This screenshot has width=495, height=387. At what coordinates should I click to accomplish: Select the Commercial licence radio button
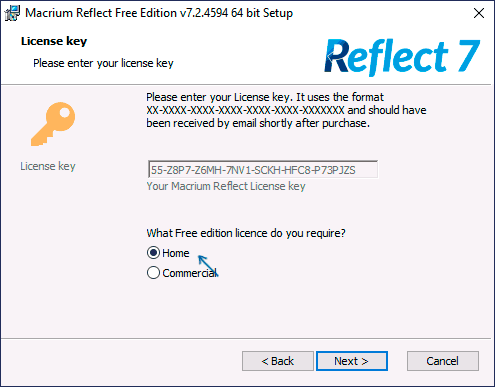(x=153, y=273)
